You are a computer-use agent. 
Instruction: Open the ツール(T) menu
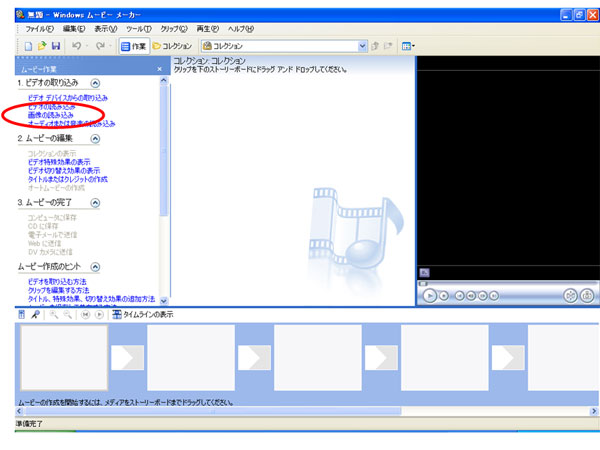(139, 29)
